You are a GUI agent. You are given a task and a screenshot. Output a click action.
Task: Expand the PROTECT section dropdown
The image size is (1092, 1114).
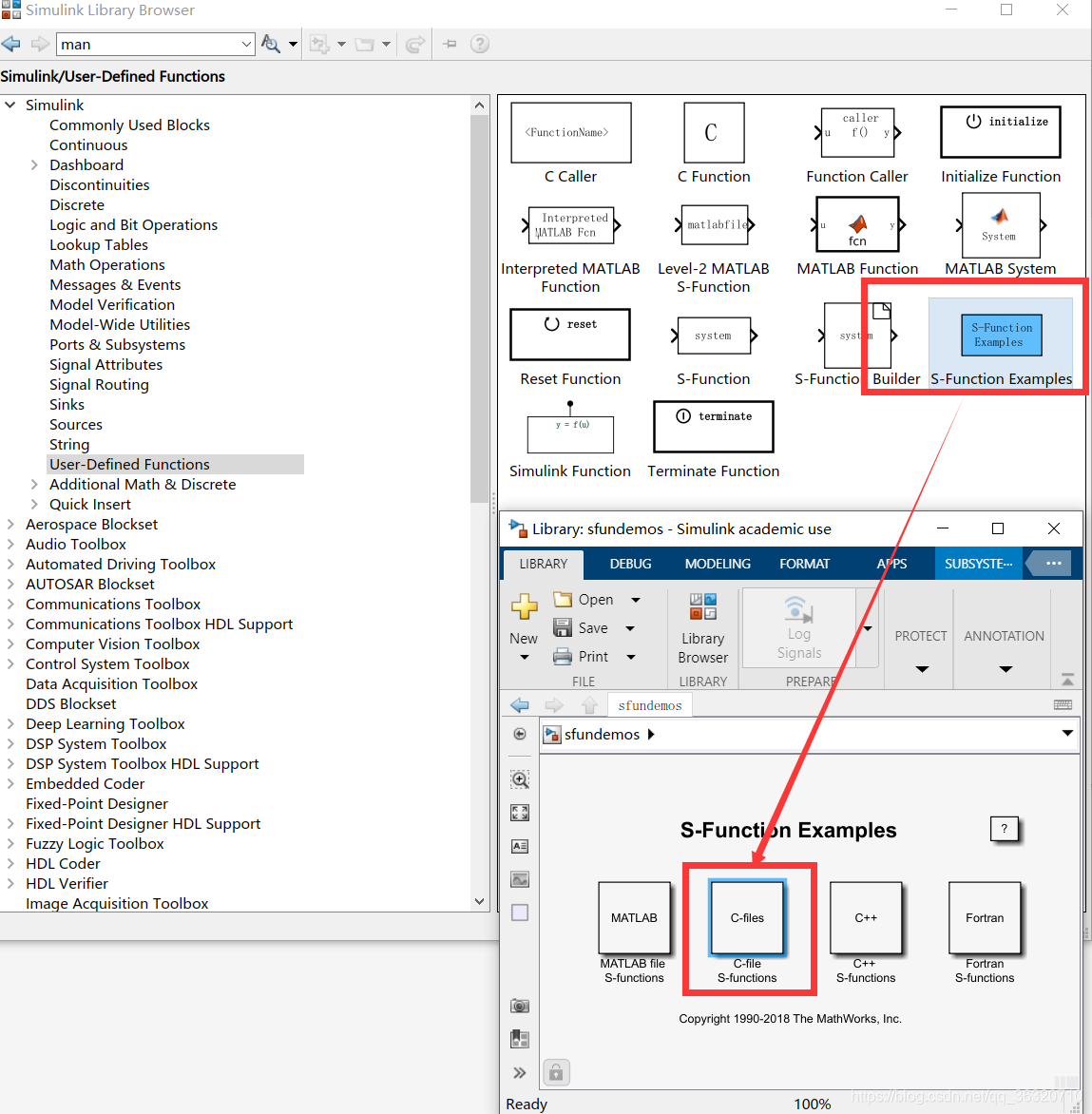922,669
